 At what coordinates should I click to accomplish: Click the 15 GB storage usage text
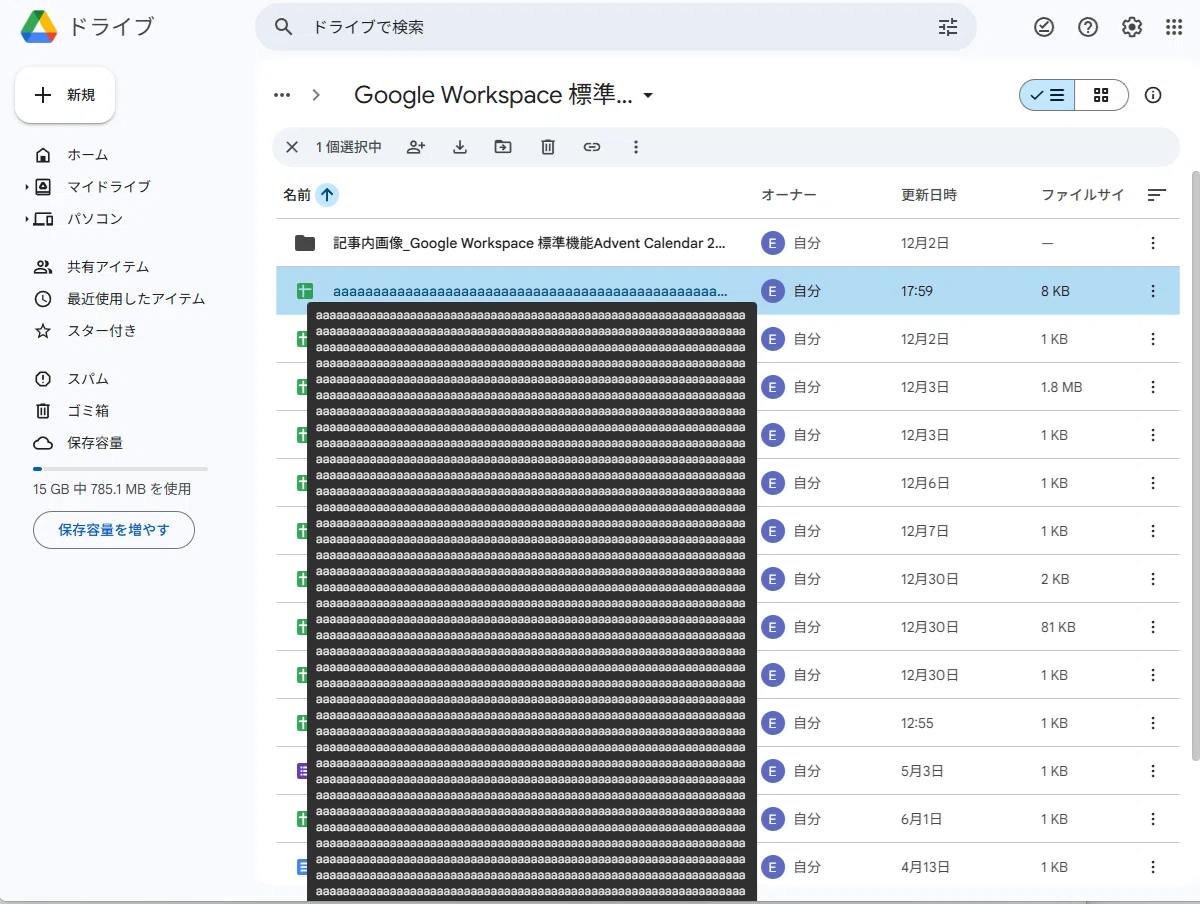pos(112,489)
